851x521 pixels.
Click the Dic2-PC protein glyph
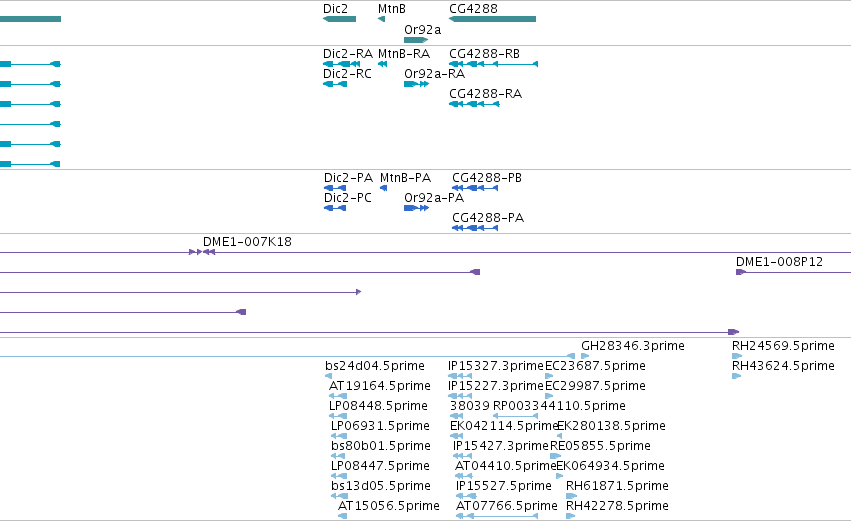click(335, 208)
